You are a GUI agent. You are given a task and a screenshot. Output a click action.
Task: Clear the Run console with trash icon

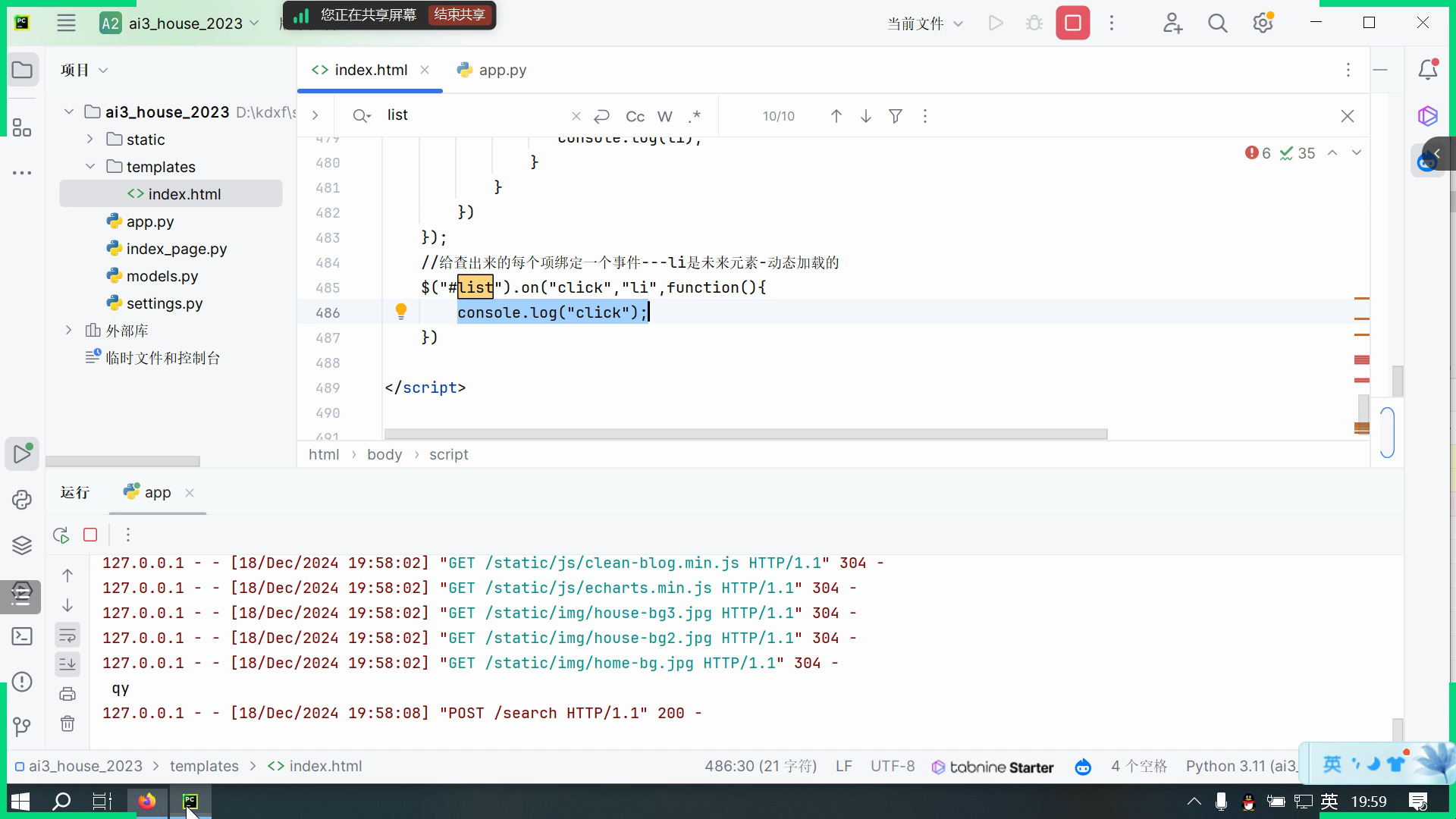click(x=67, y=723)
